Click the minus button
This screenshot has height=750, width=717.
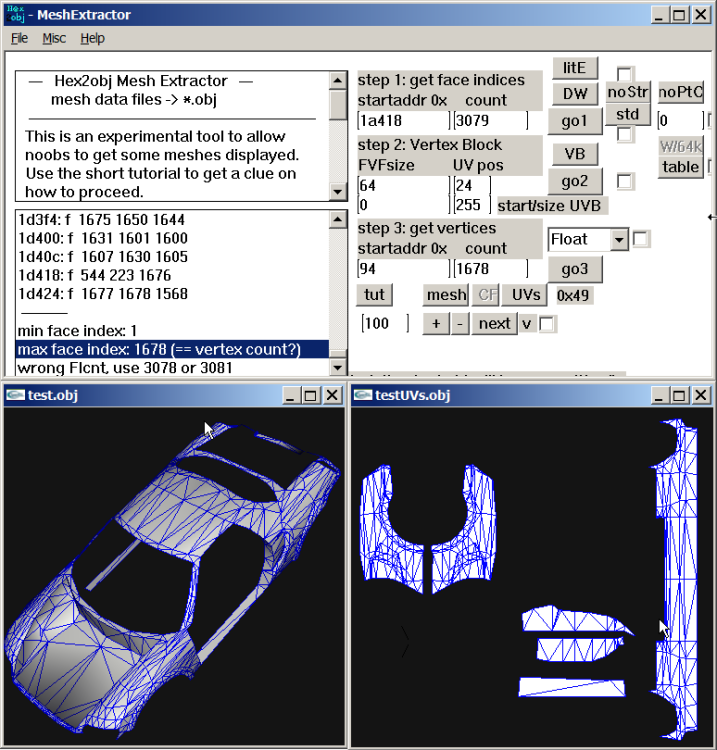point(460,324)
